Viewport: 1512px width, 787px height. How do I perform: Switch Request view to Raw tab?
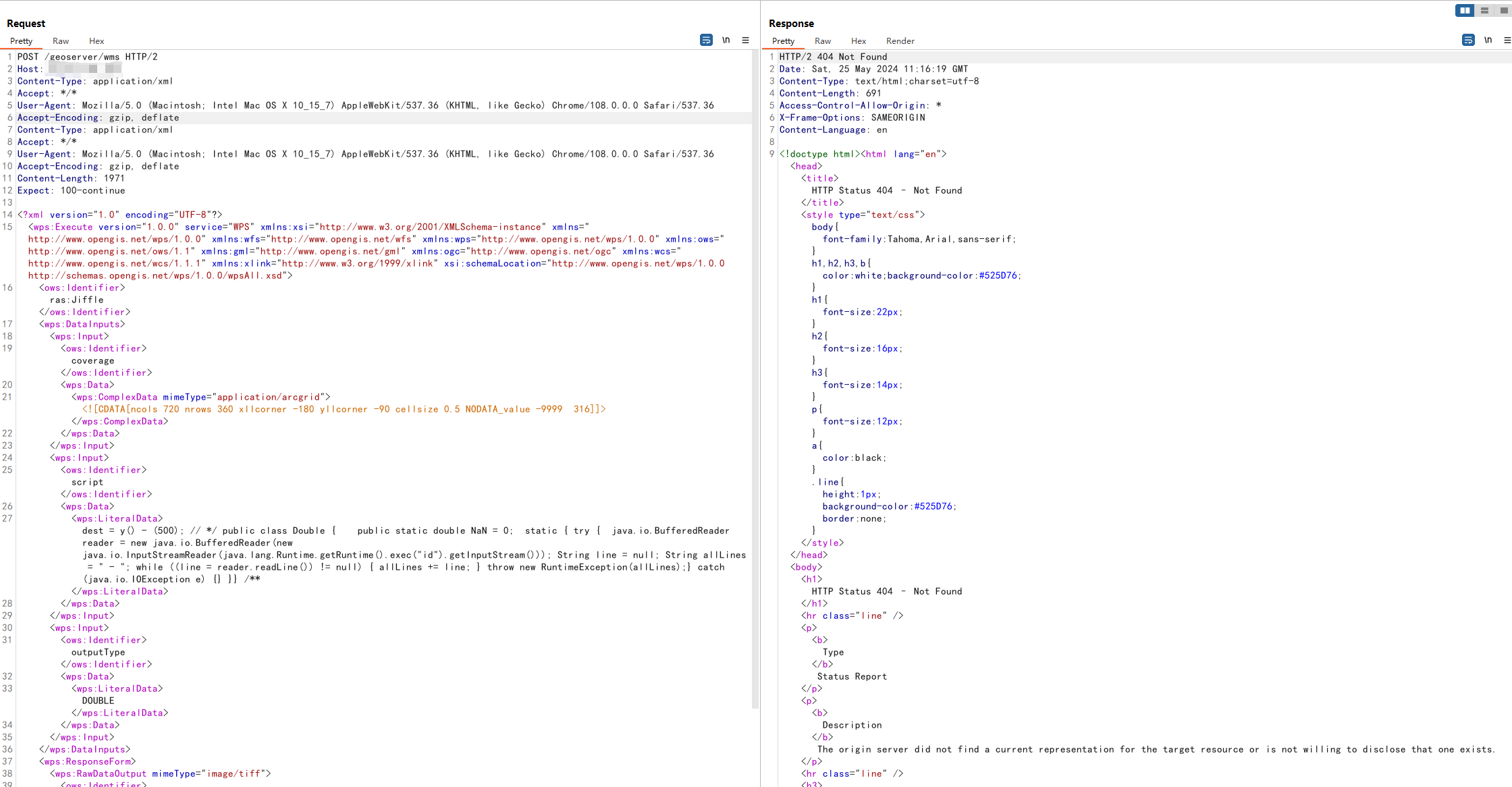click(x=61, y=41)
